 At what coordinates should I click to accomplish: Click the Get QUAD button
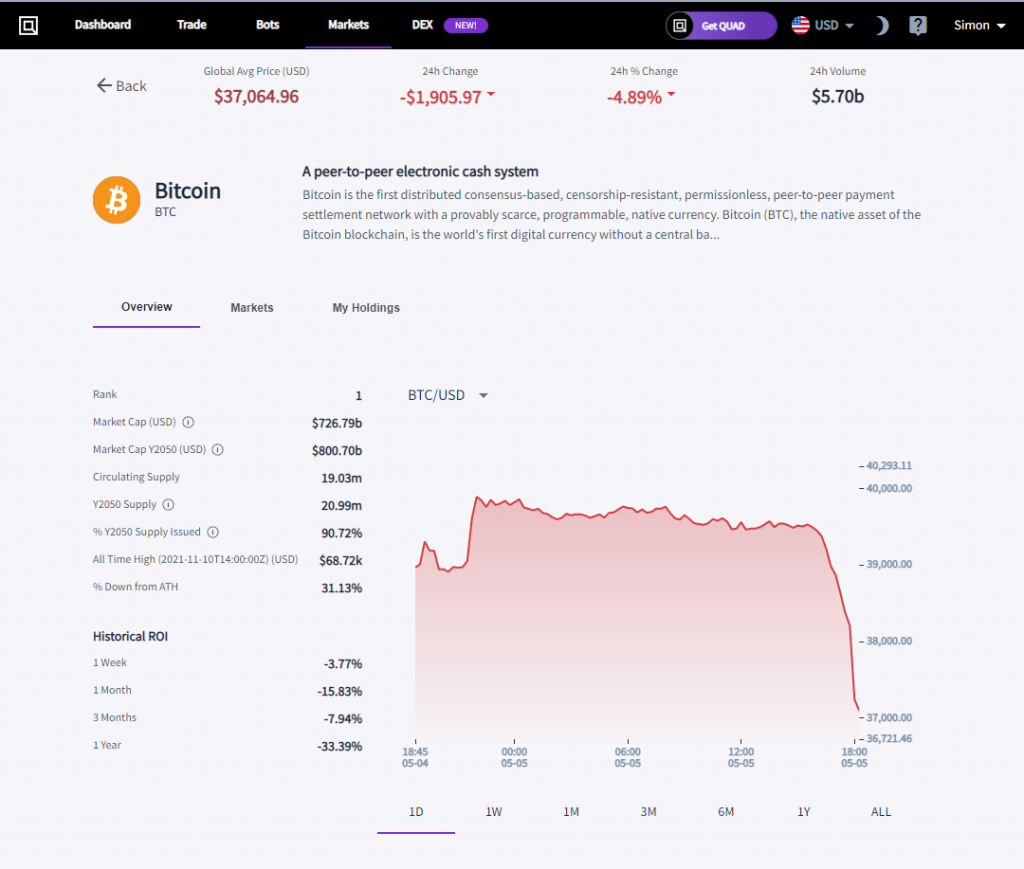tap(720, 25)
